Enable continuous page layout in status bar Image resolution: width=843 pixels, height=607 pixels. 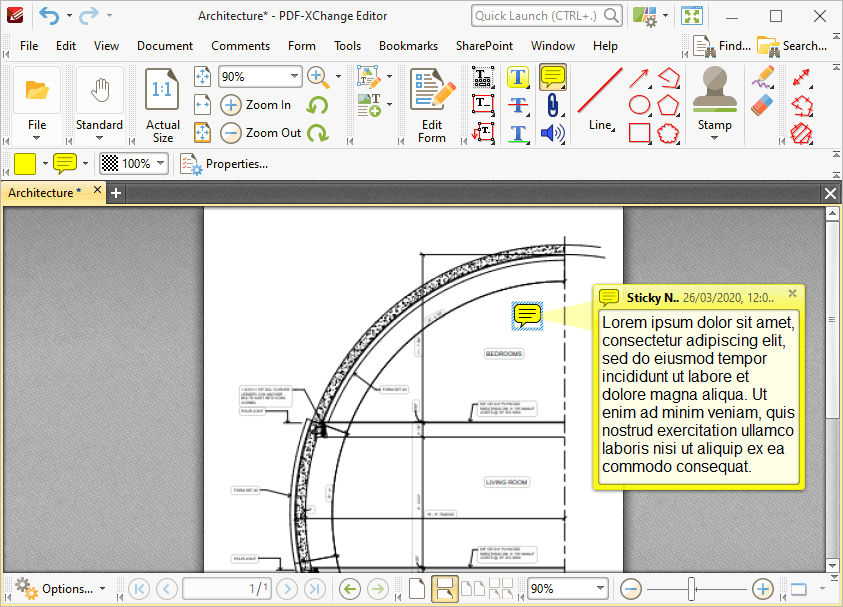point(445,589)
